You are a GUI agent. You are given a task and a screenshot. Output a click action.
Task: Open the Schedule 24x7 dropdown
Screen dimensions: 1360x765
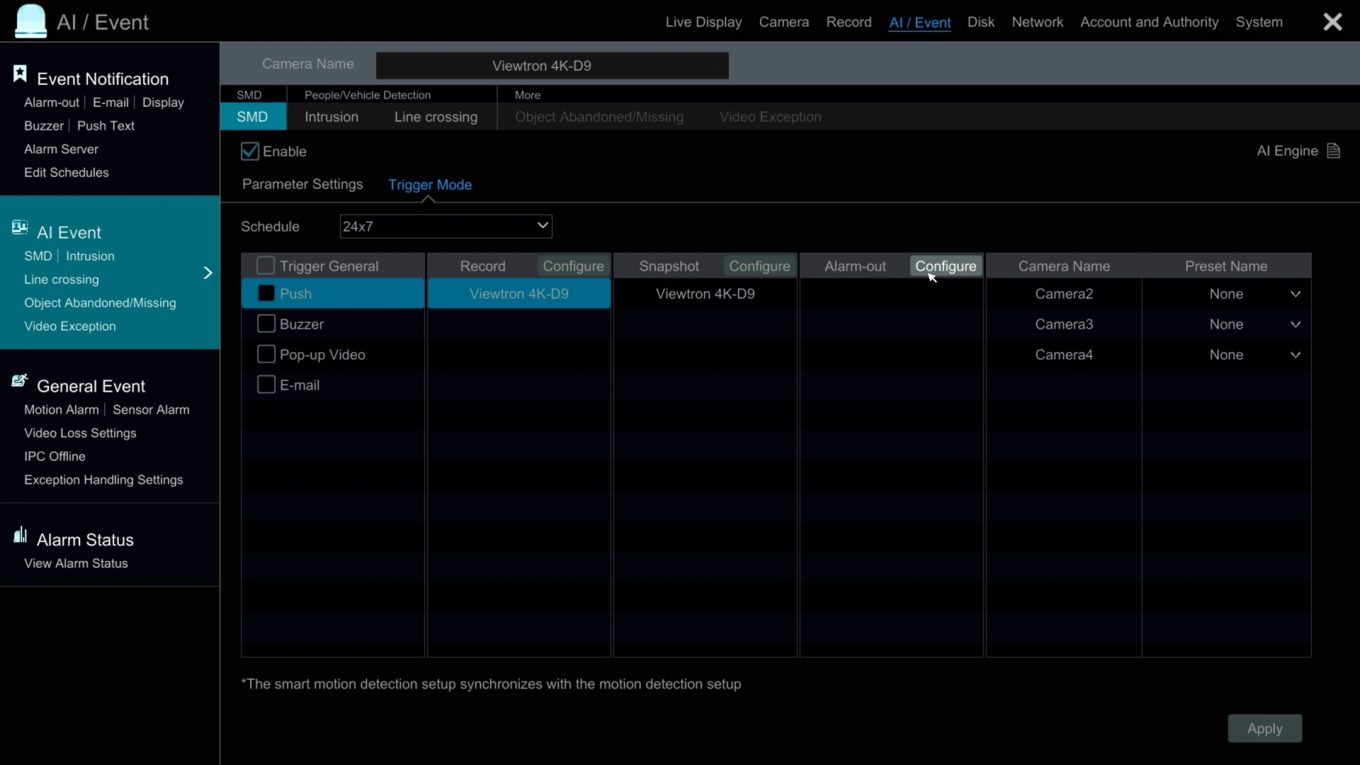point(445,227)
